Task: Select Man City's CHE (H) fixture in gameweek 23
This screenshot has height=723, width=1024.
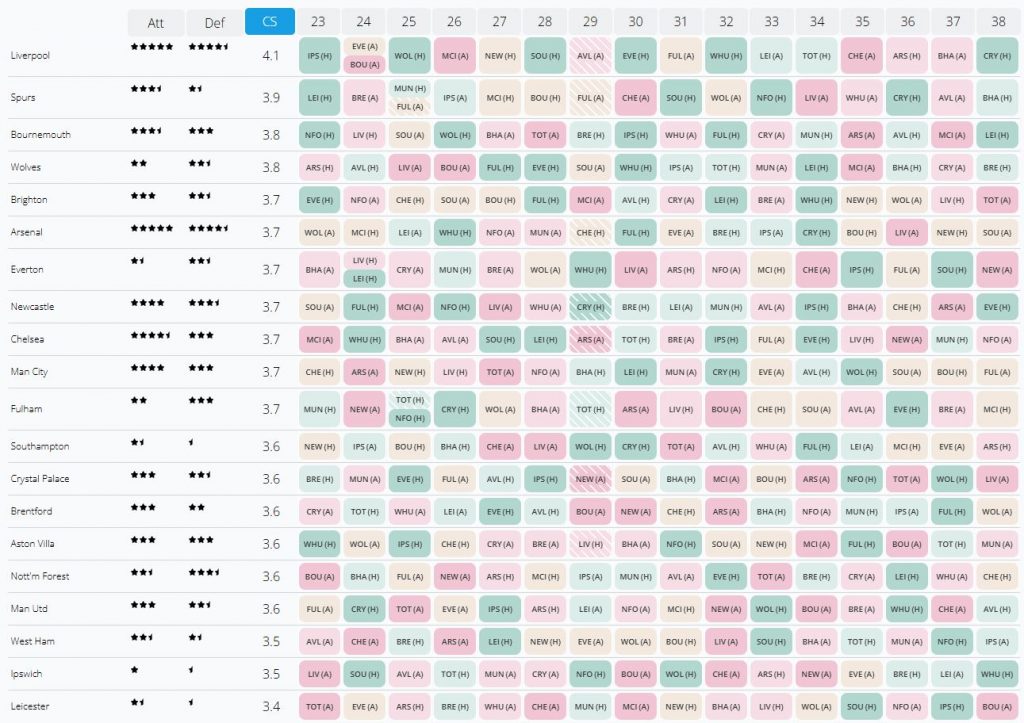Action: coord(319,372)
